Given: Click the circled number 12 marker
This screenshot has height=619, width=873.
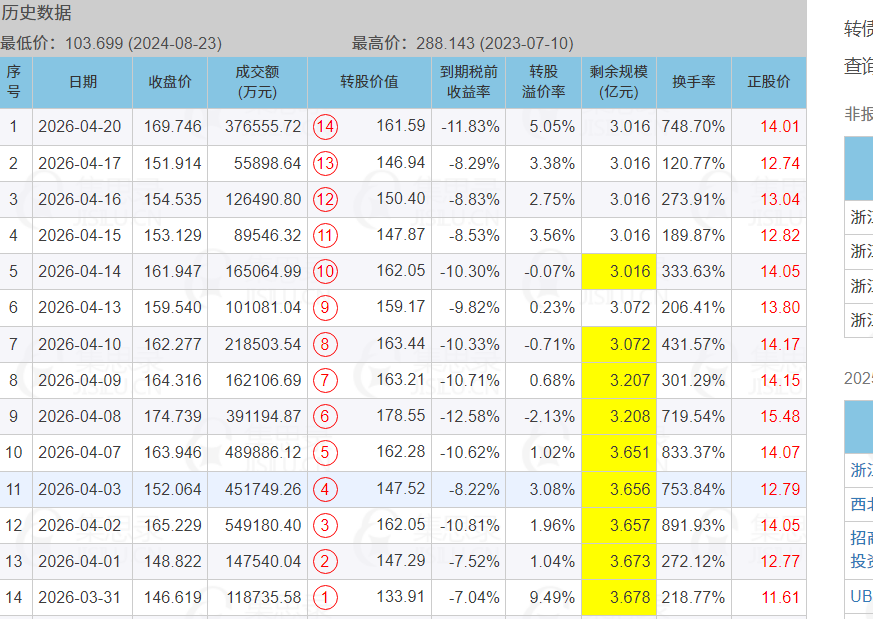Looking at the screenshot, I should [325, 200].
